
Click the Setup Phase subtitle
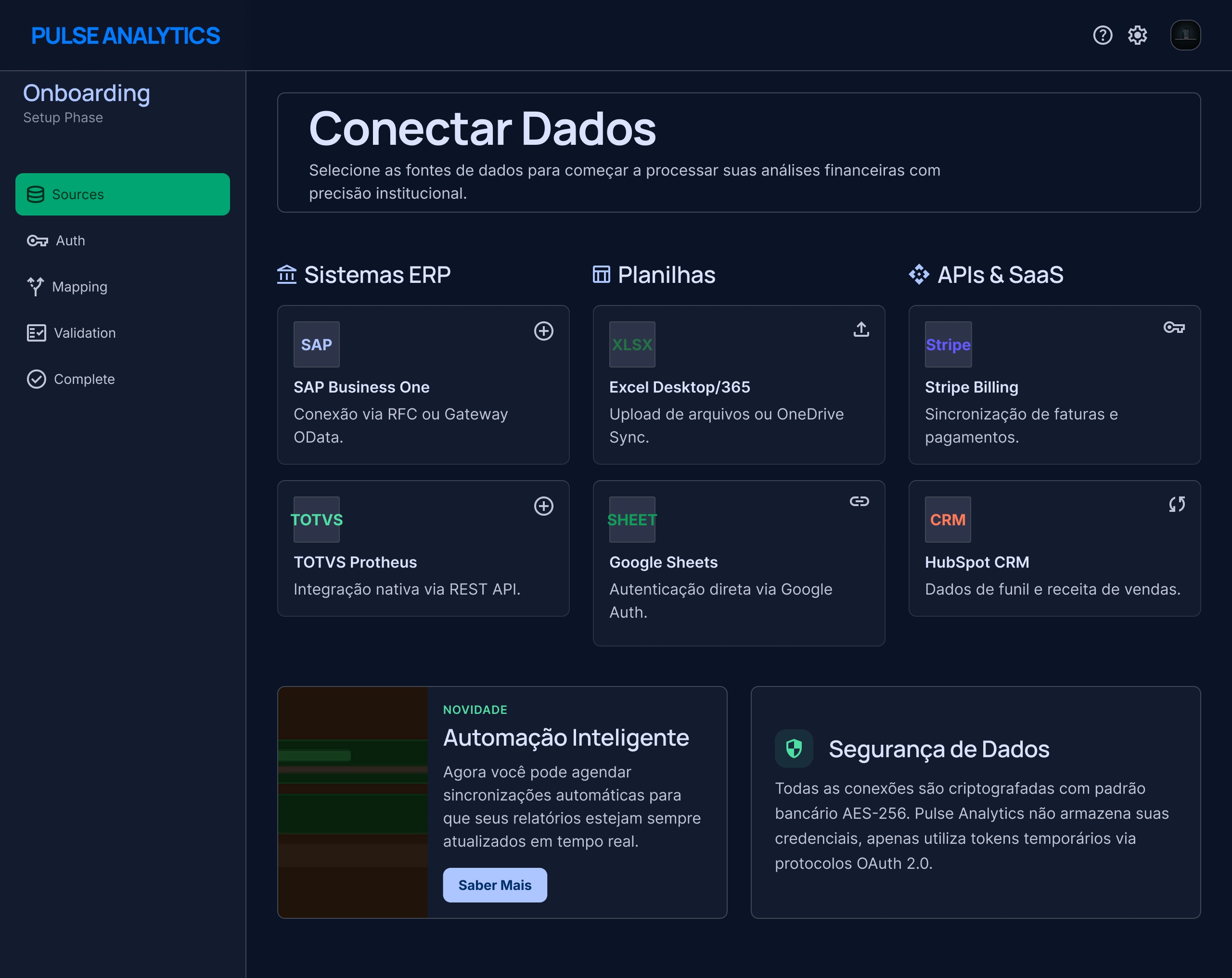point(63,118)
